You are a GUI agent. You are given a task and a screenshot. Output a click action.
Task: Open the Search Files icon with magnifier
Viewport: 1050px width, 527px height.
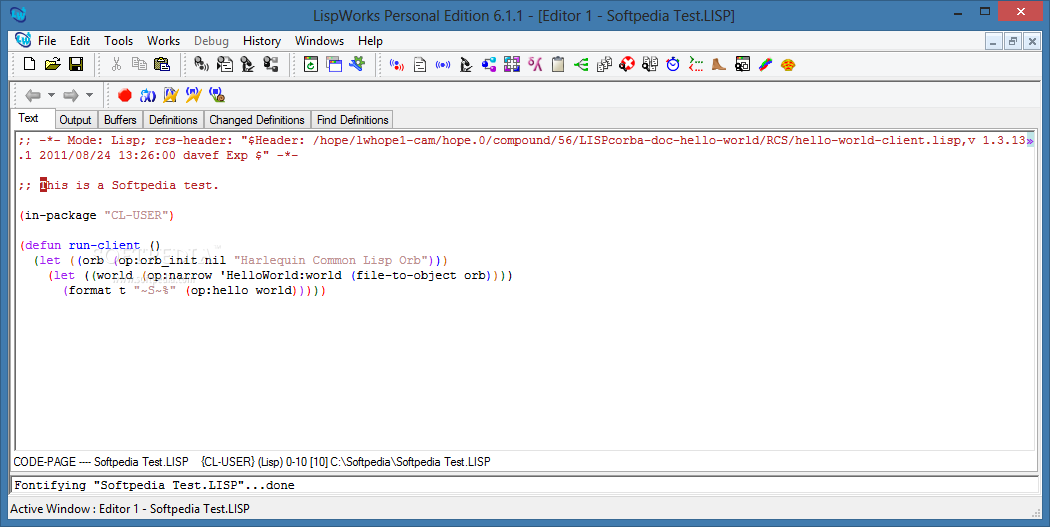click(650, 65)
